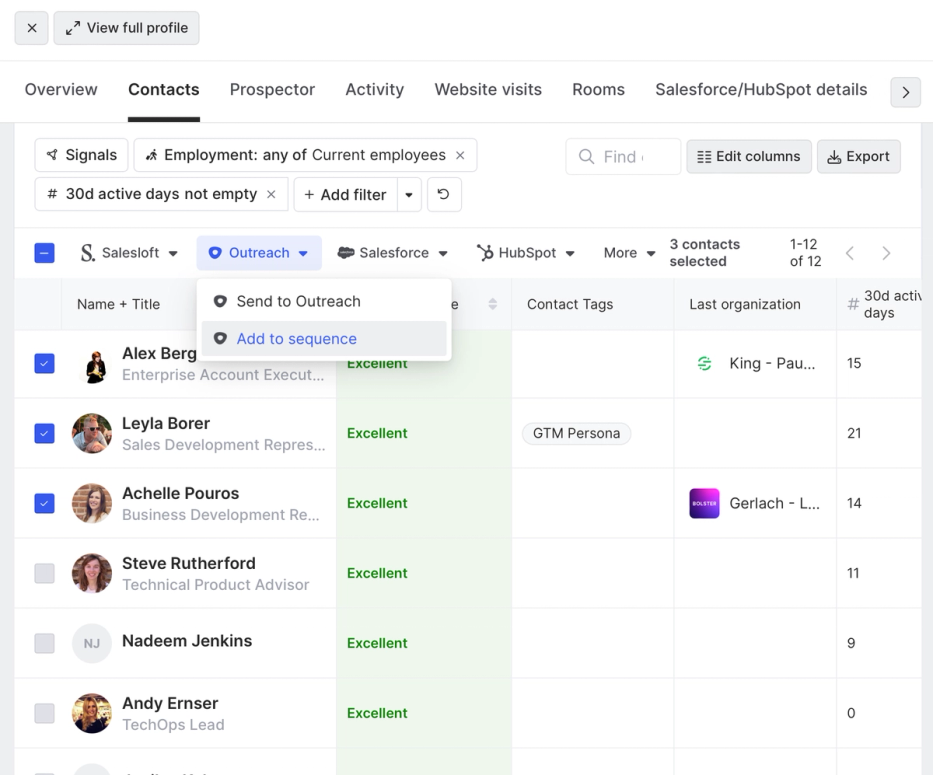Open Steve Rutherford's contact name

point(189,563)
